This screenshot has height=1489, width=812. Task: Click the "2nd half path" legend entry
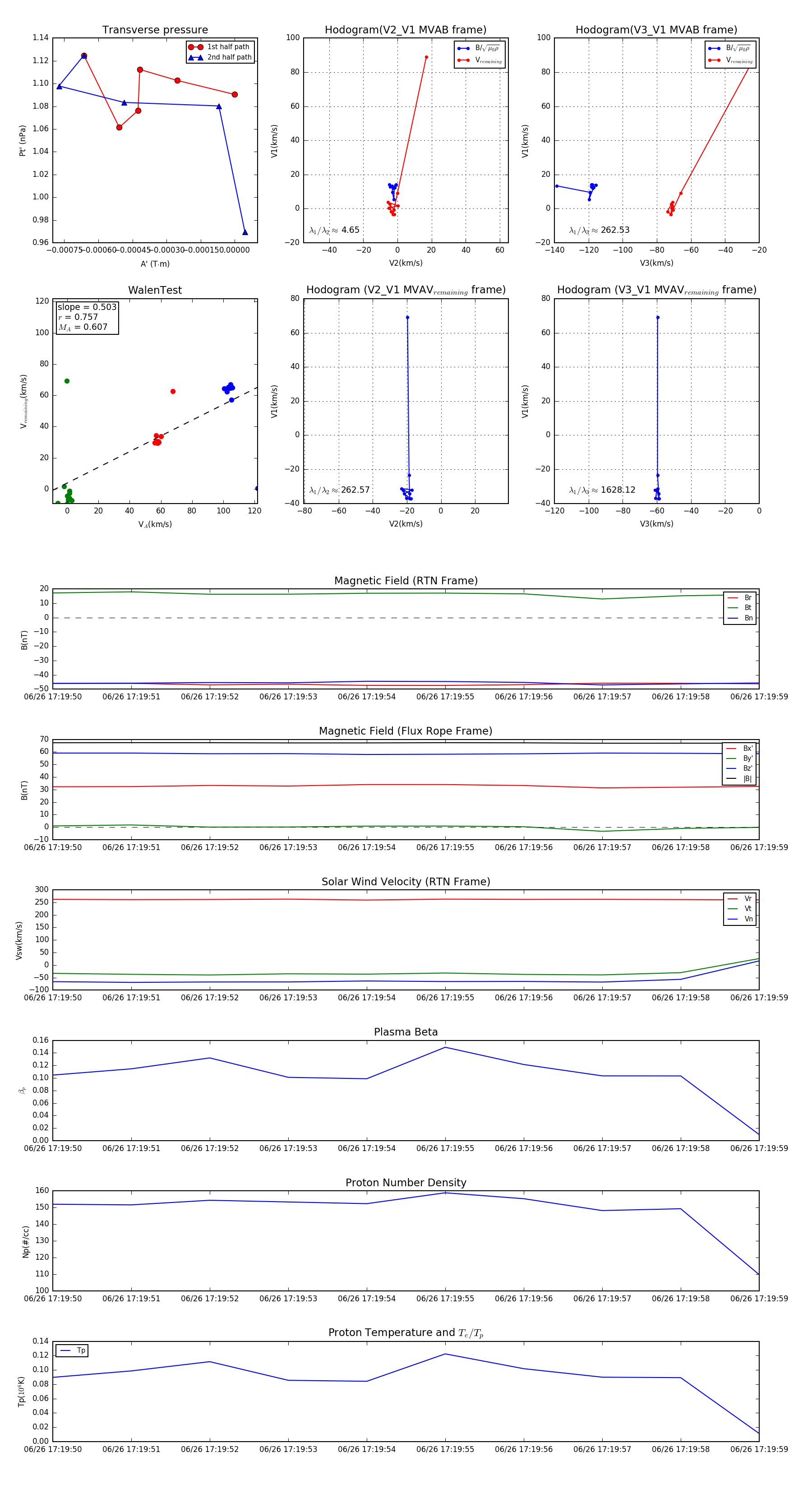pos(229,57)
